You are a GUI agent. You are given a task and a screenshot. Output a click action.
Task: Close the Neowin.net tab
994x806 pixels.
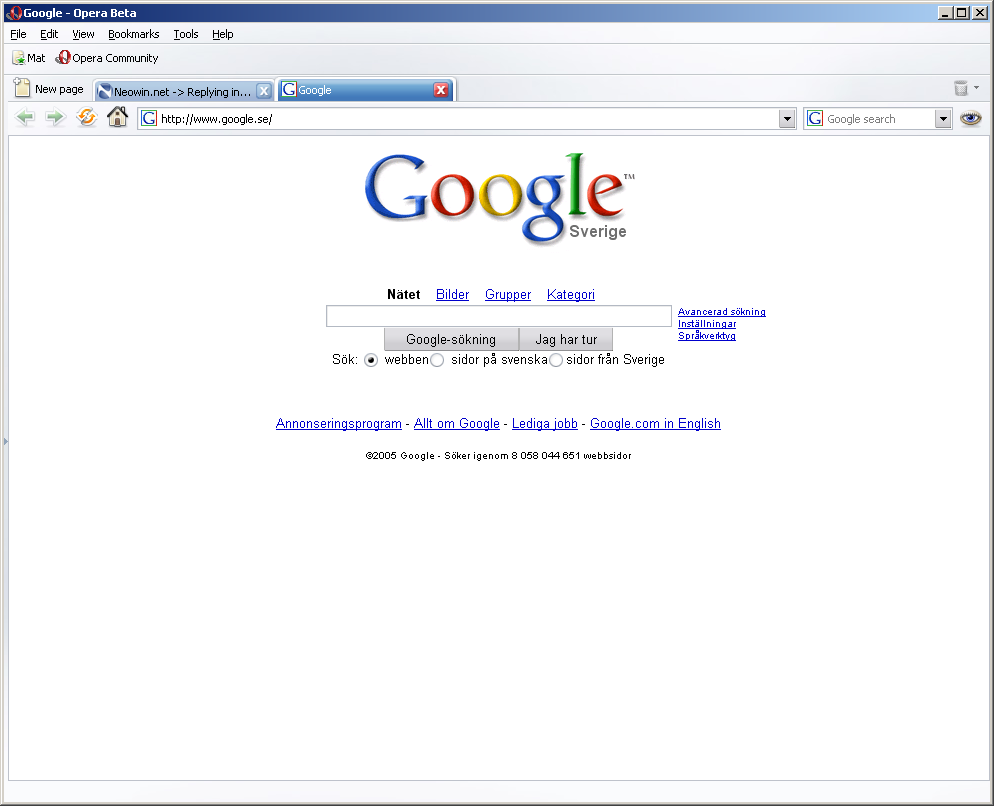[x=264, y=91]
